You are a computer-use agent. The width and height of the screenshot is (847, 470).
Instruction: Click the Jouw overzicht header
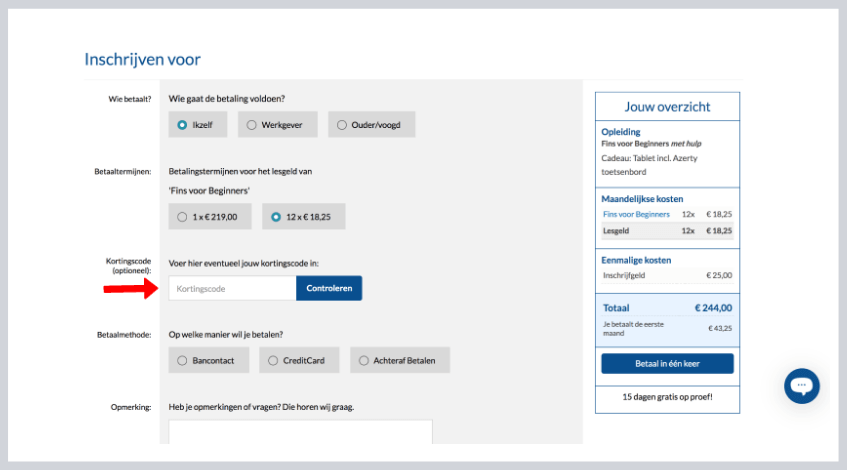pos(667,106)
